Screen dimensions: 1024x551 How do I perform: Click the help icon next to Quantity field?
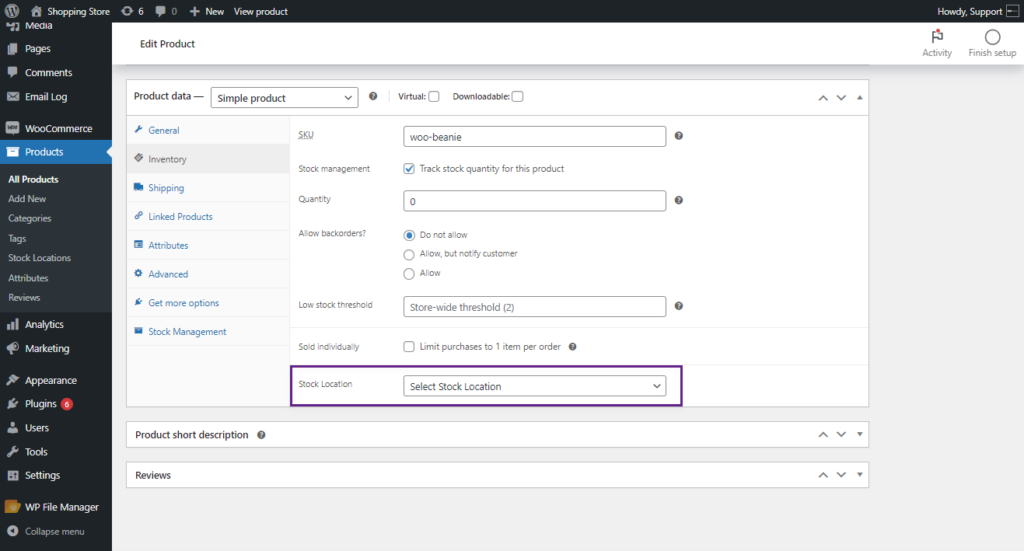pyautogui.click(x=679, y=200)
